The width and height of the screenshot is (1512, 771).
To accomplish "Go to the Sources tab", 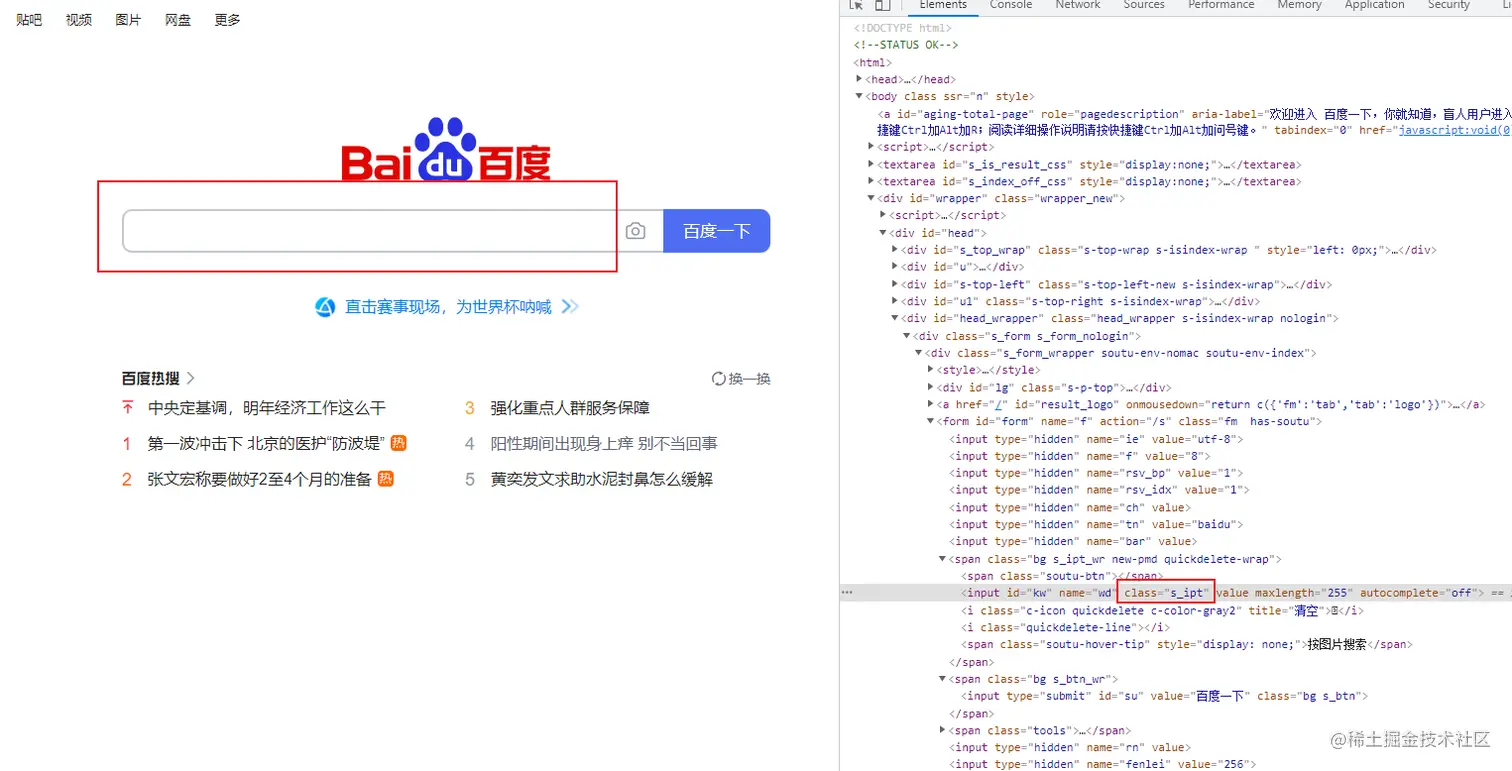I will (x=1144, y=5).
